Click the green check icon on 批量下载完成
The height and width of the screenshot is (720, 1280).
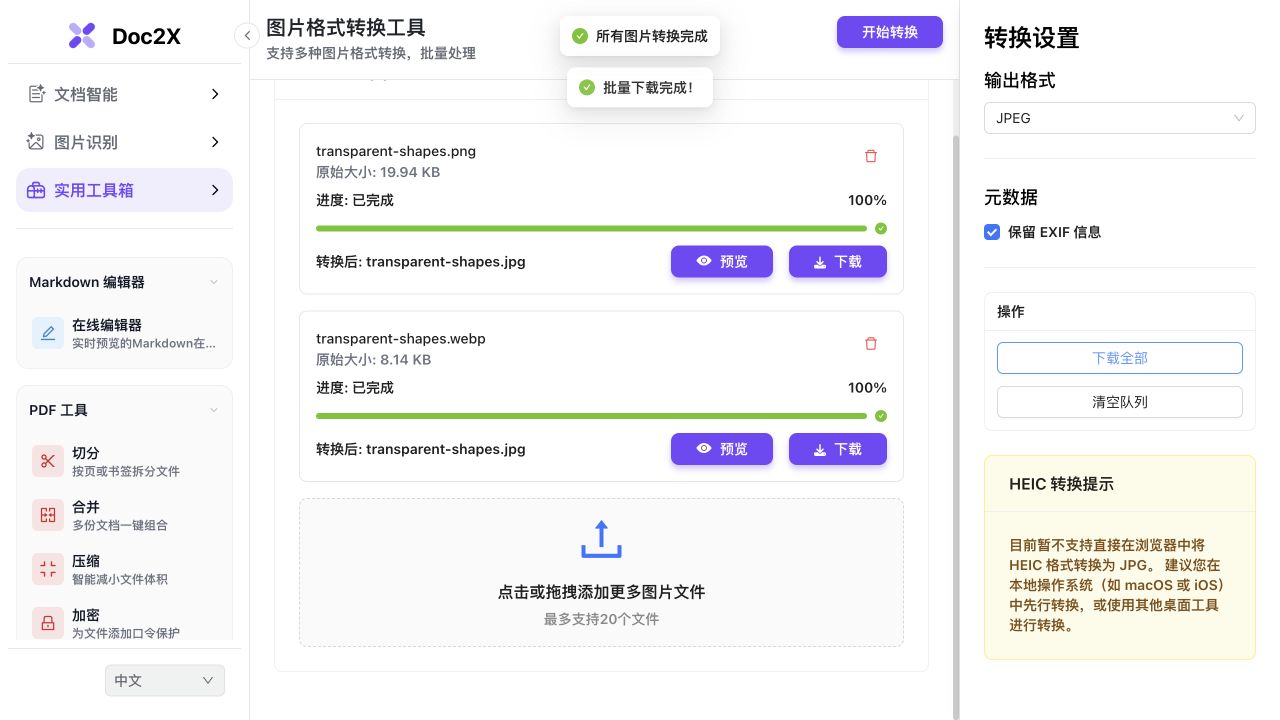586,88
